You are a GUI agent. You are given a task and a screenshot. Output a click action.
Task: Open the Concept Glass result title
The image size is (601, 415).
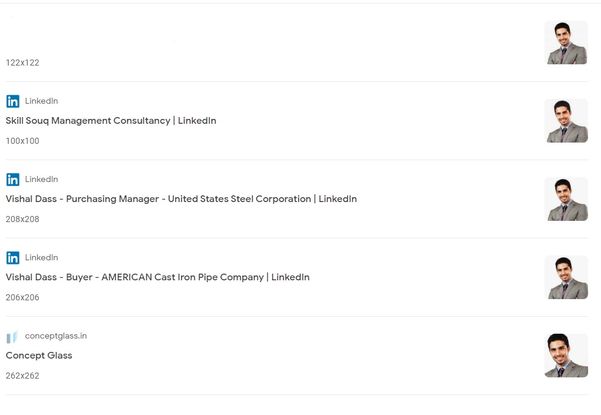point(39,355)
